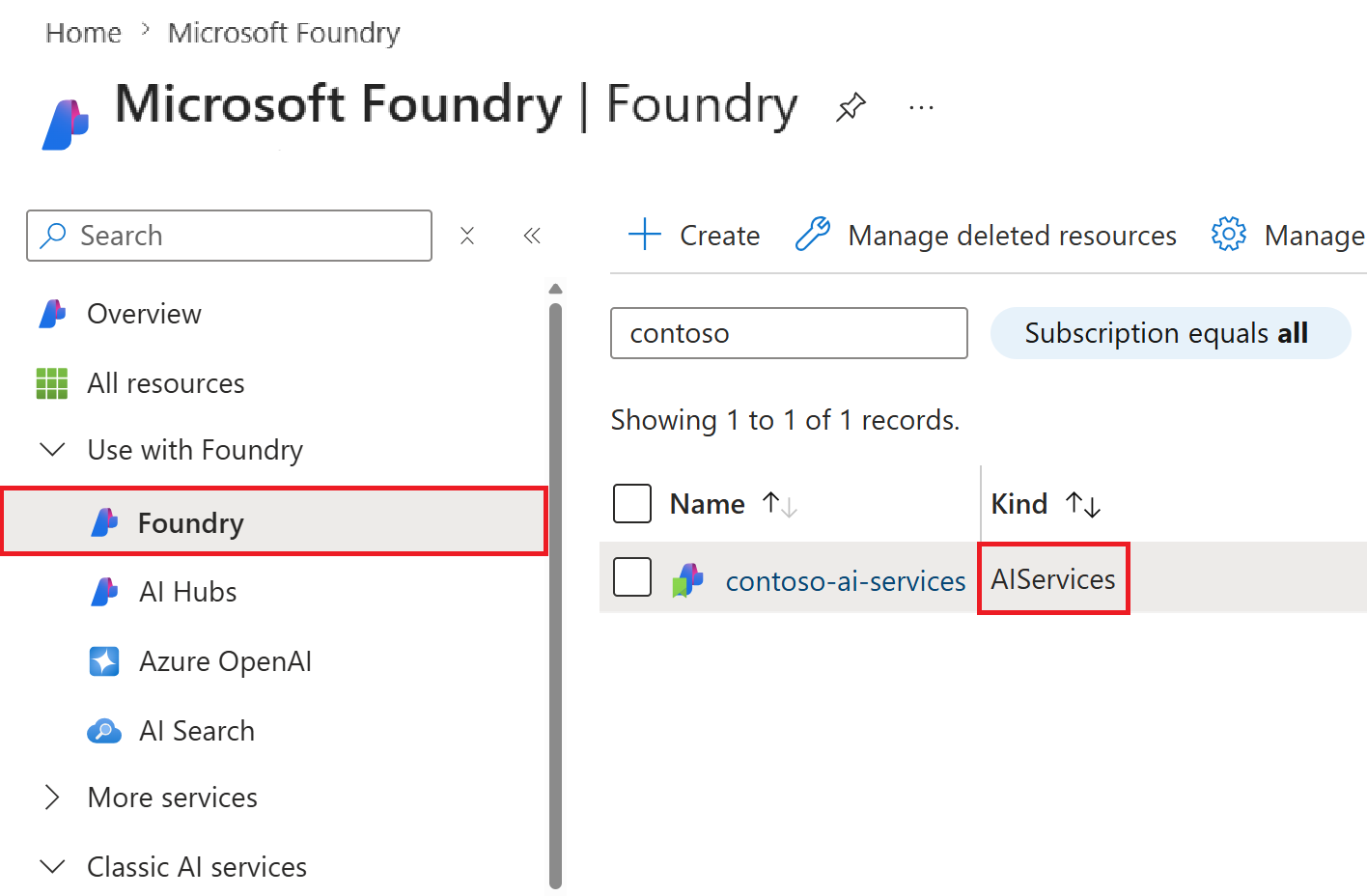Click the magnifier icon in the sidebar search
Screen dimensions: 1367x896
coord(54,235)
